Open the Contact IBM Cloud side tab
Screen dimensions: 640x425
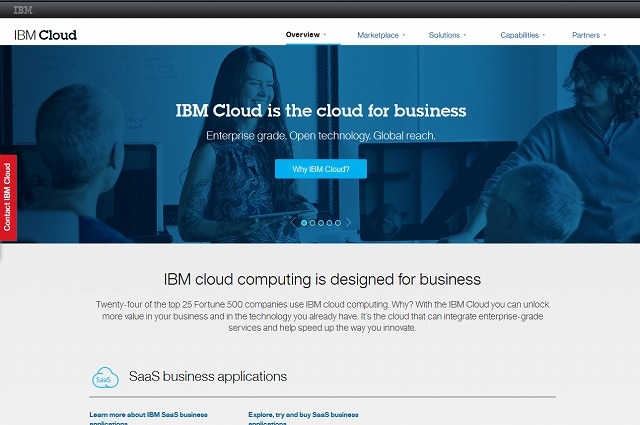tap(8, 198)
